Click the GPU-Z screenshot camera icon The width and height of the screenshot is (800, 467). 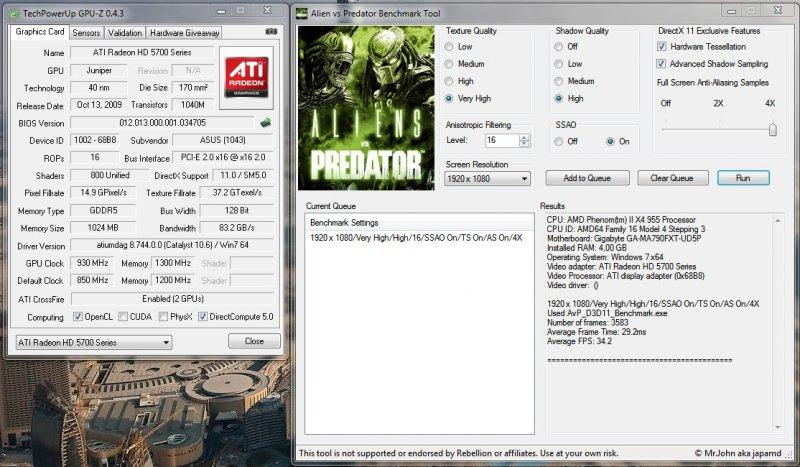coord(271,32)
